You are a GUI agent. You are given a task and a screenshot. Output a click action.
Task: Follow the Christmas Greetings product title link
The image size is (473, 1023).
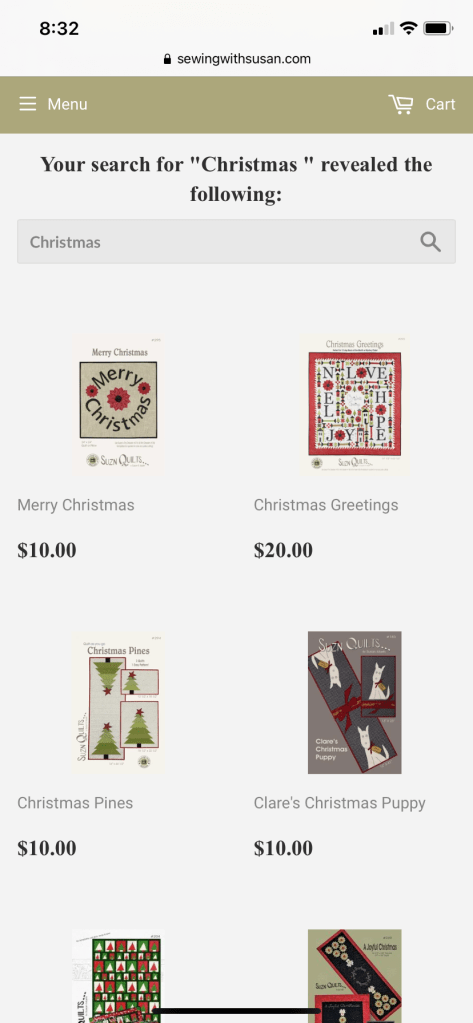coord(326,505)
